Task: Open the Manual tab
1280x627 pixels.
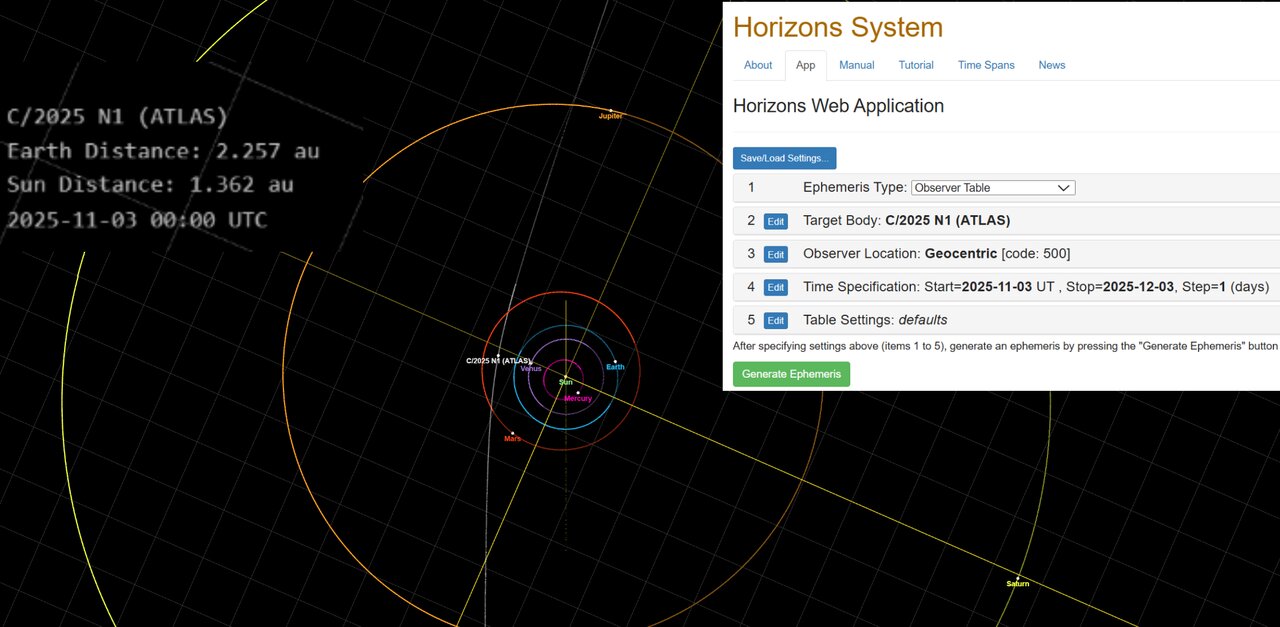Action: click(856, 65)
